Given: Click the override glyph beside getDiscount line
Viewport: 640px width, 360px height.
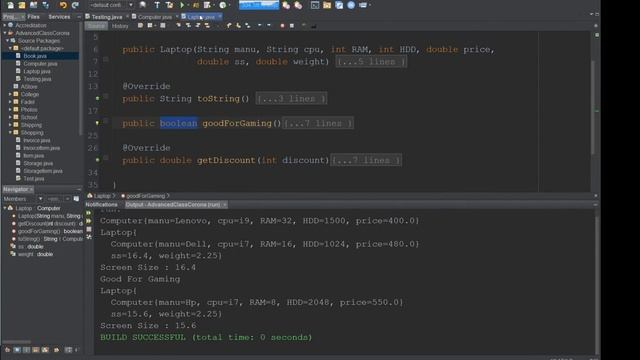Looking at the screenshot, I should (97, 160).
